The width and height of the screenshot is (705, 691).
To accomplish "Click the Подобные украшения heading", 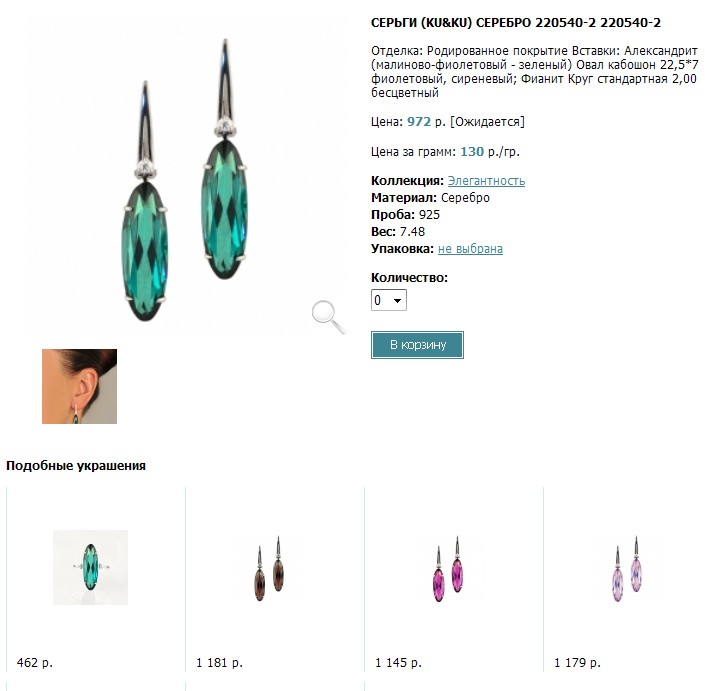I will [76, 465].
